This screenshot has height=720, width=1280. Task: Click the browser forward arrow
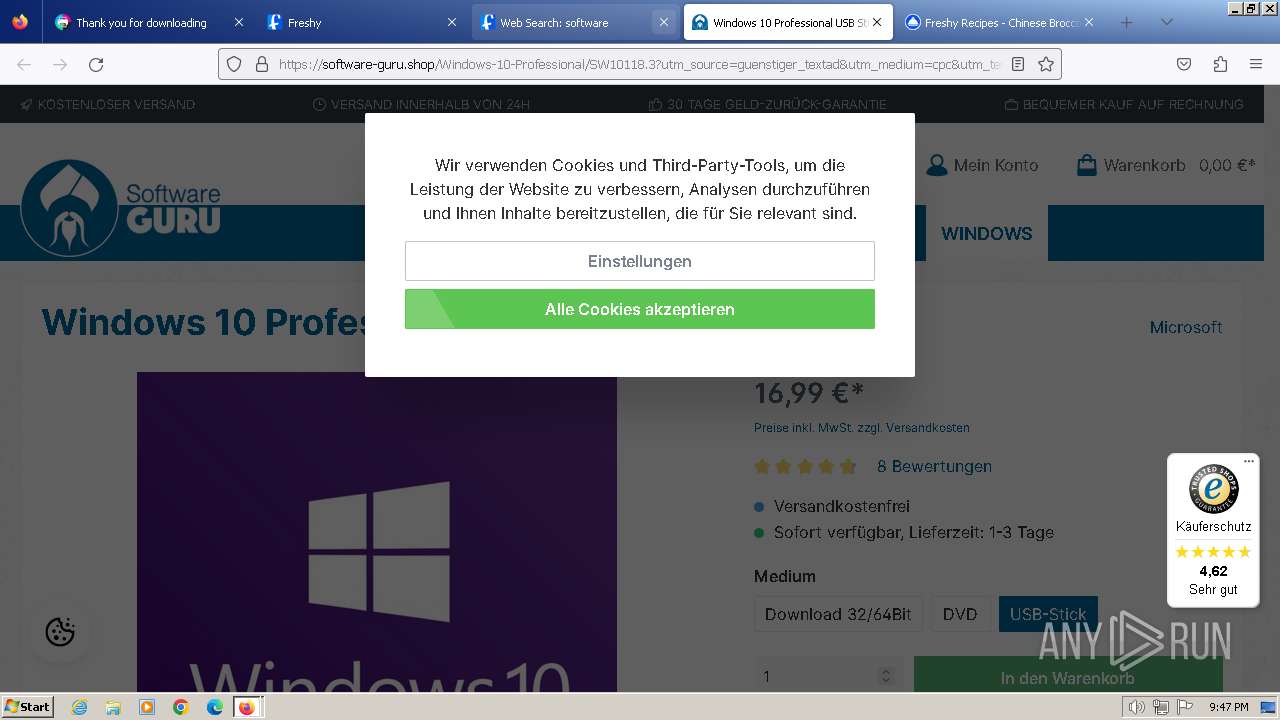pos(60,64)
